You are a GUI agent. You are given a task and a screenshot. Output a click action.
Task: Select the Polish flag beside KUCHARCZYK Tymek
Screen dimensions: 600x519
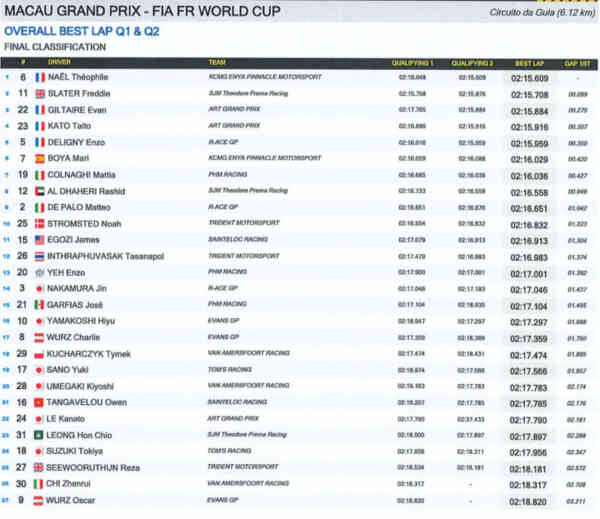40,354
